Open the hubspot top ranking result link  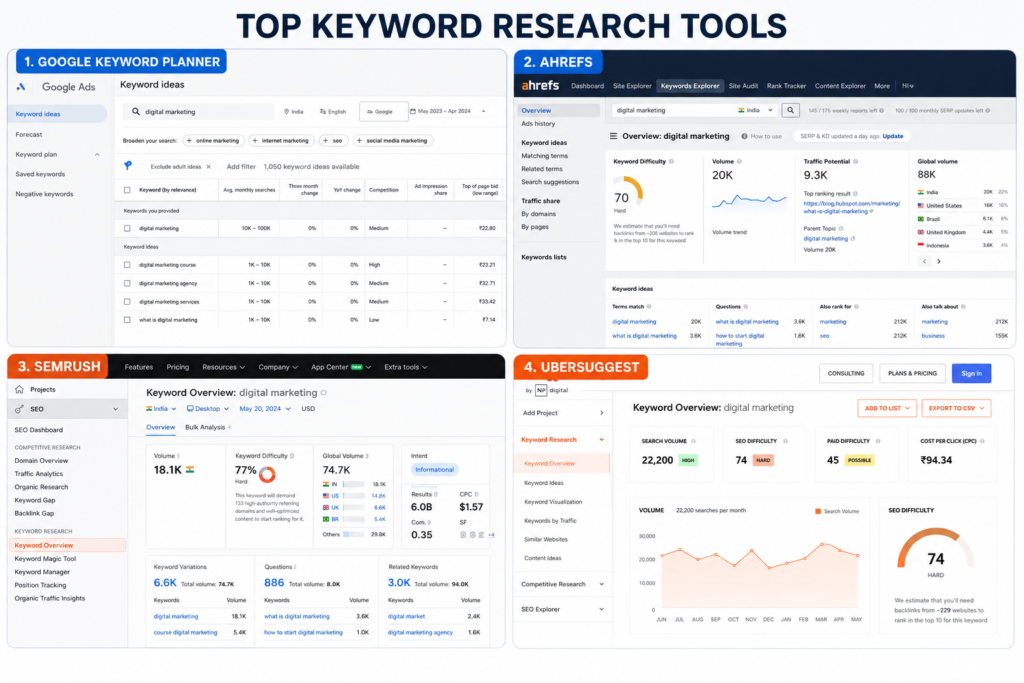point(852,208)
